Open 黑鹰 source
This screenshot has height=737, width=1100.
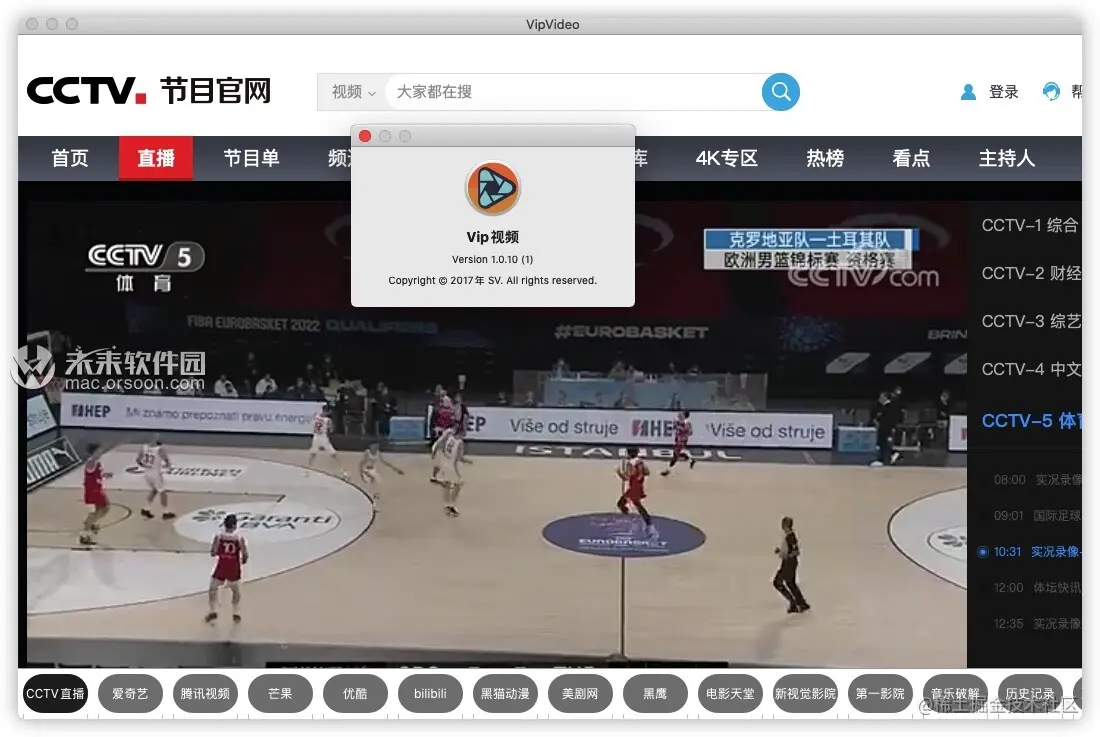[x=655, y=694]
